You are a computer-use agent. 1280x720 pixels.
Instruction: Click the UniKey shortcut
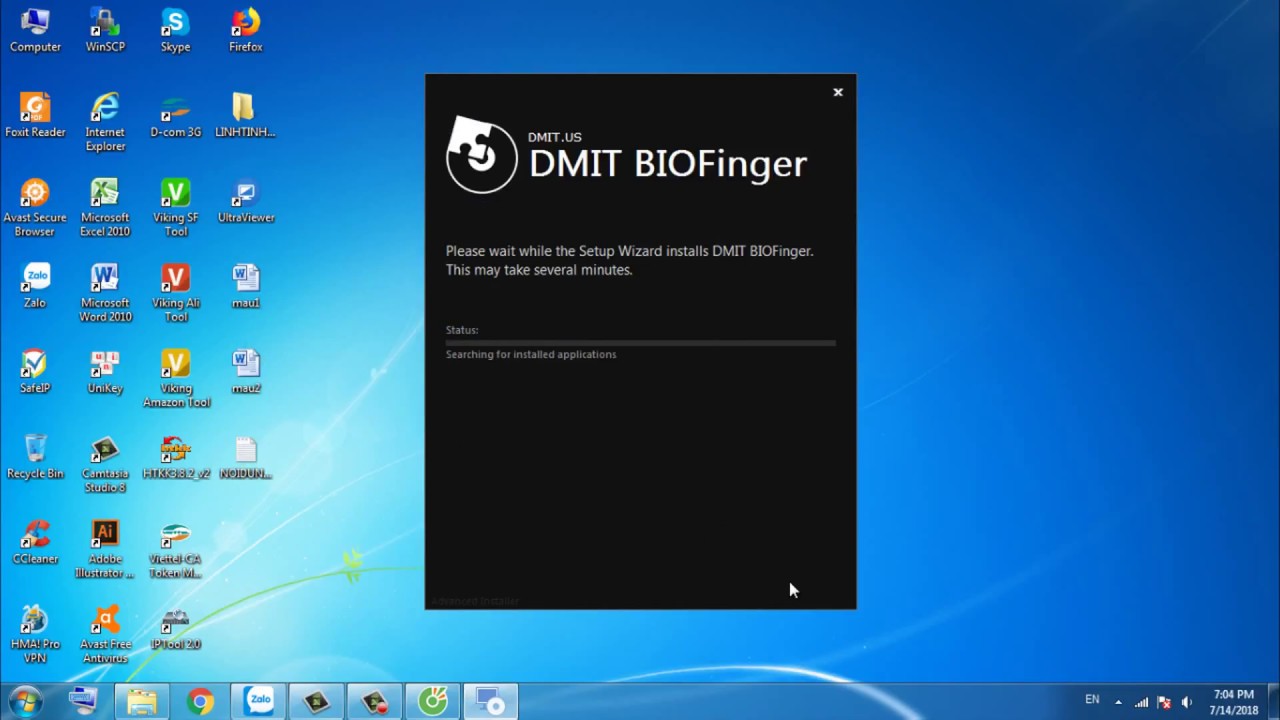[105, 371]
